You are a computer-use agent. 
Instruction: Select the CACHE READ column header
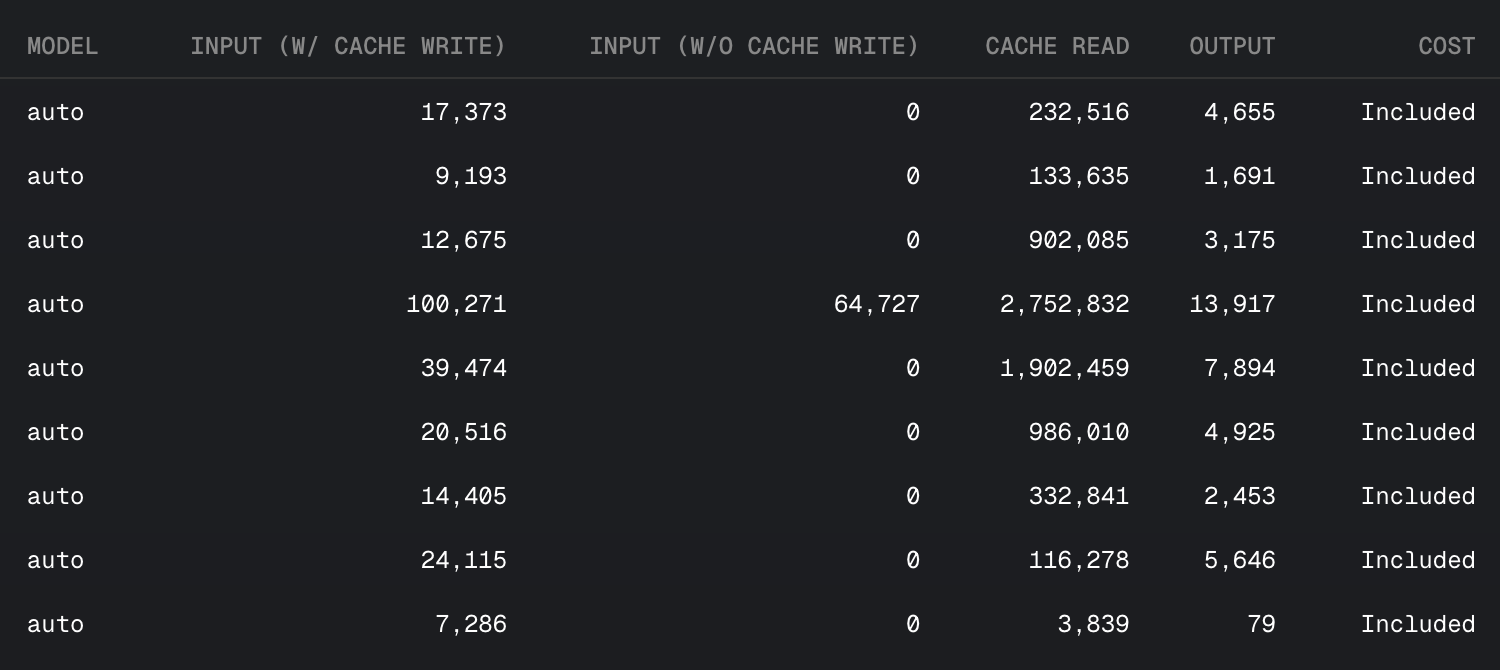point(1057,46)
